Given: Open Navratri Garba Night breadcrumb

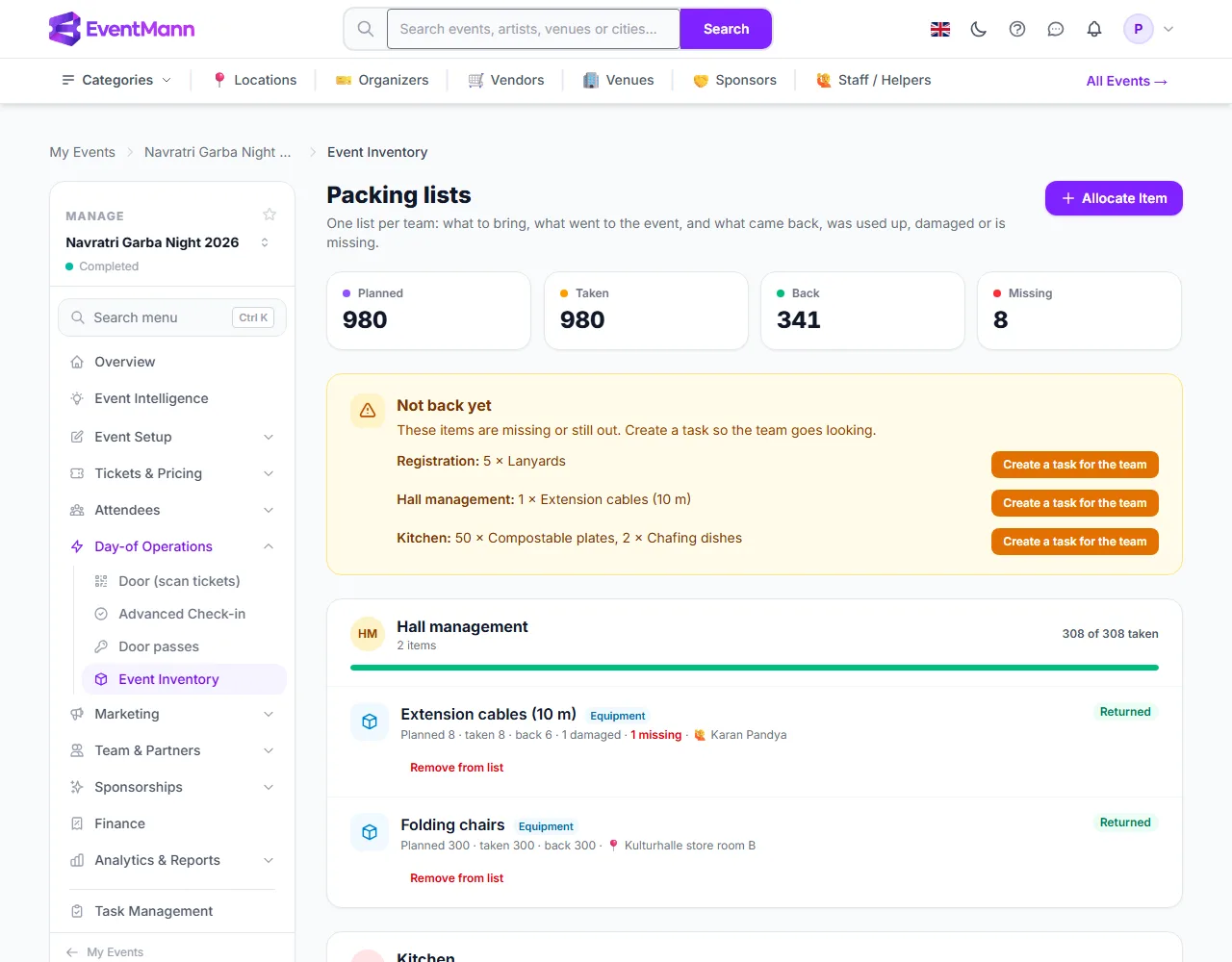Looking at the screenshot, I should pos(218,152).
